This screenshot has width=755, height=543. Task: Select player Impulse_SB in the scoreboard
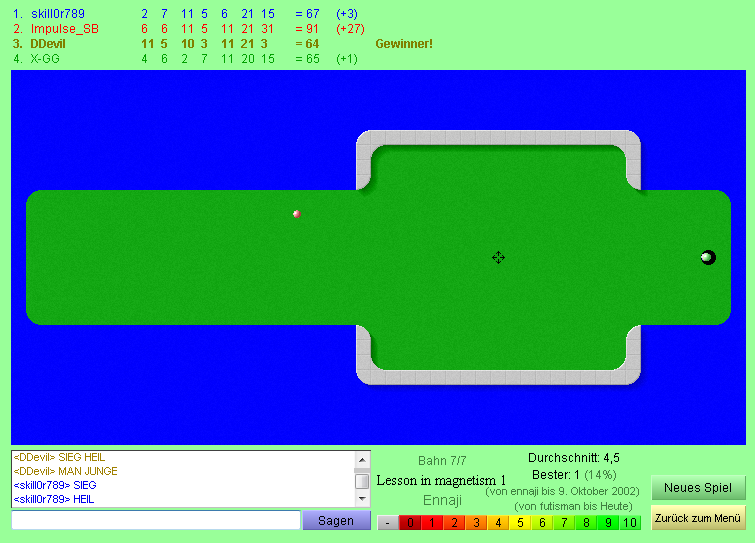tap(64, 29)
